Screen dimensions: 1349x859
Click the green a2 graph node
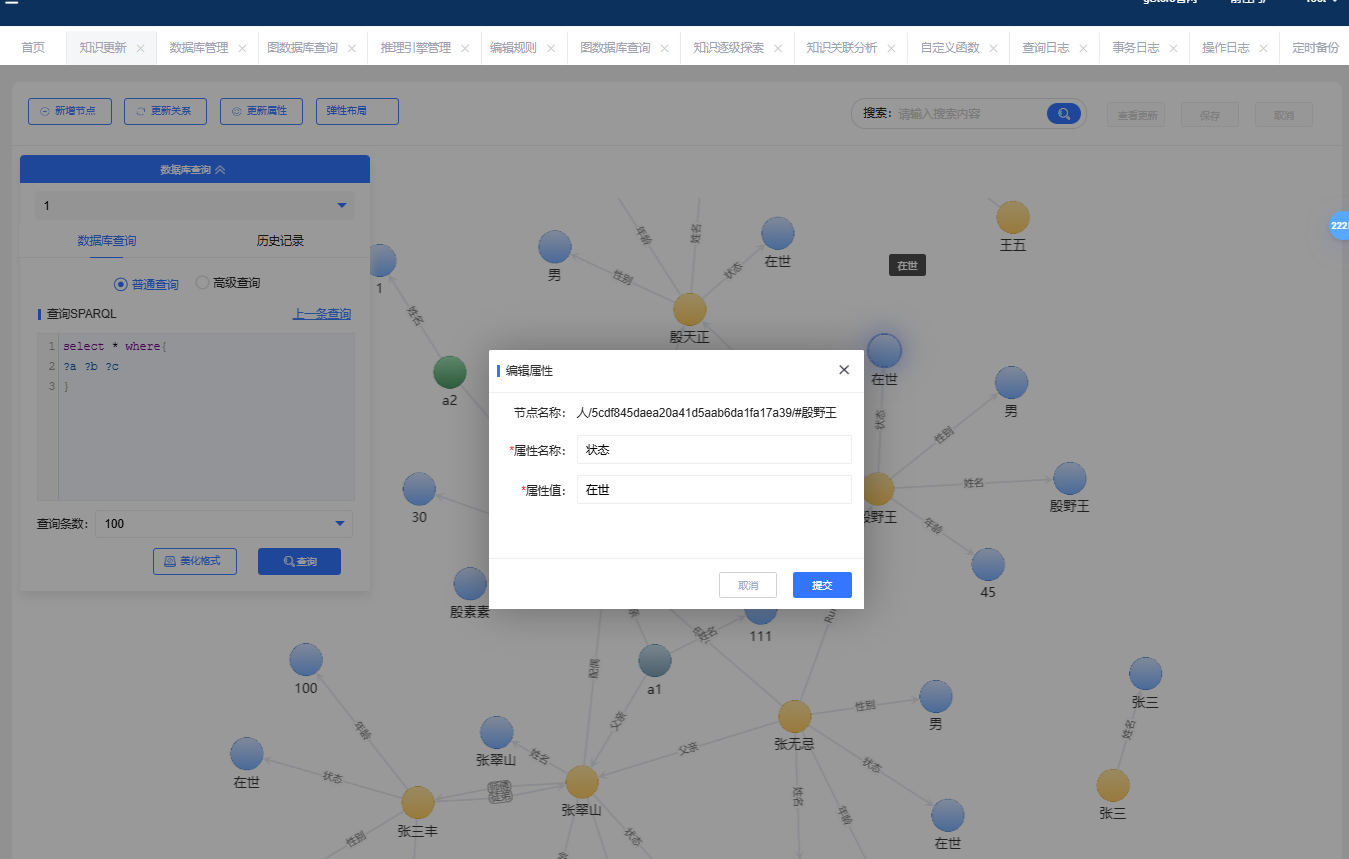[450, 372]
